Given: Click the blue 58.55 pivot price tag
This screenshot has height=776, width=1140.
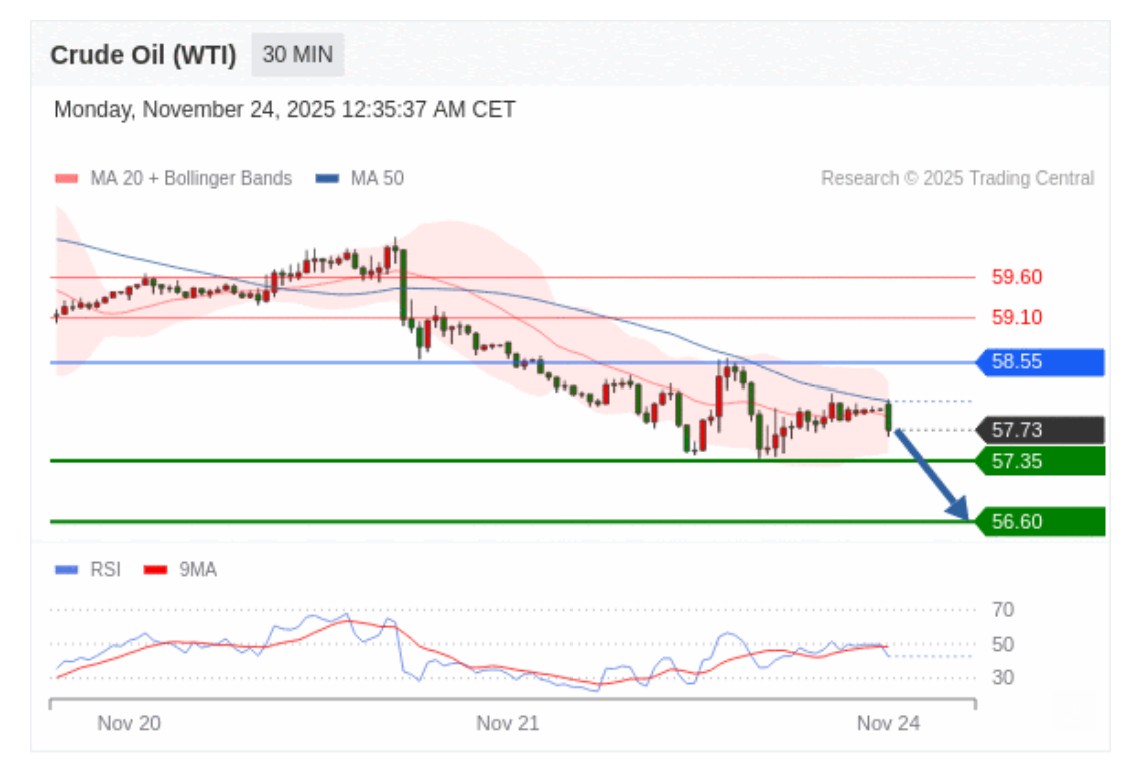Looking at the screenshot, I should [x=1042, y=362].
